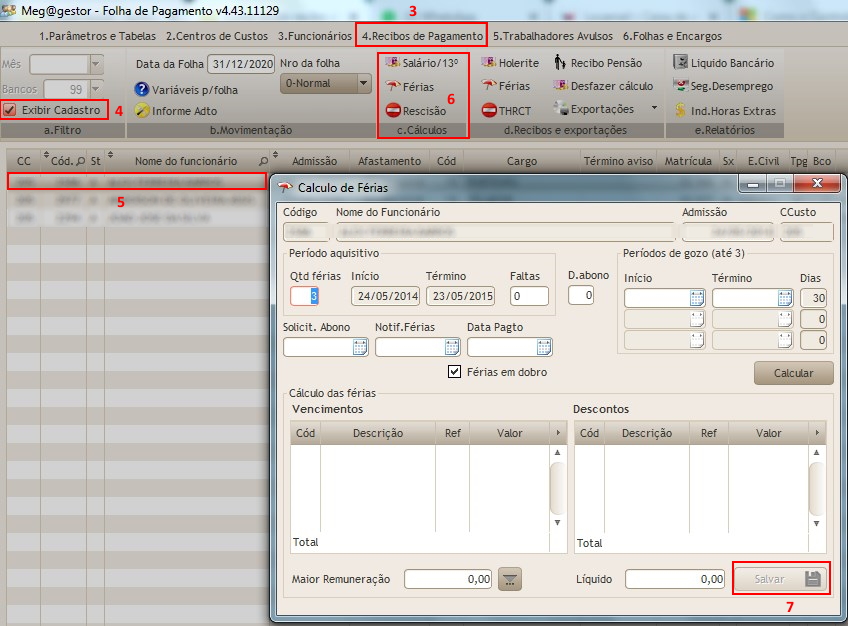Open the Solicit. Abono date picker
This screenshot has height=626, width=848.
click(360, 347)
